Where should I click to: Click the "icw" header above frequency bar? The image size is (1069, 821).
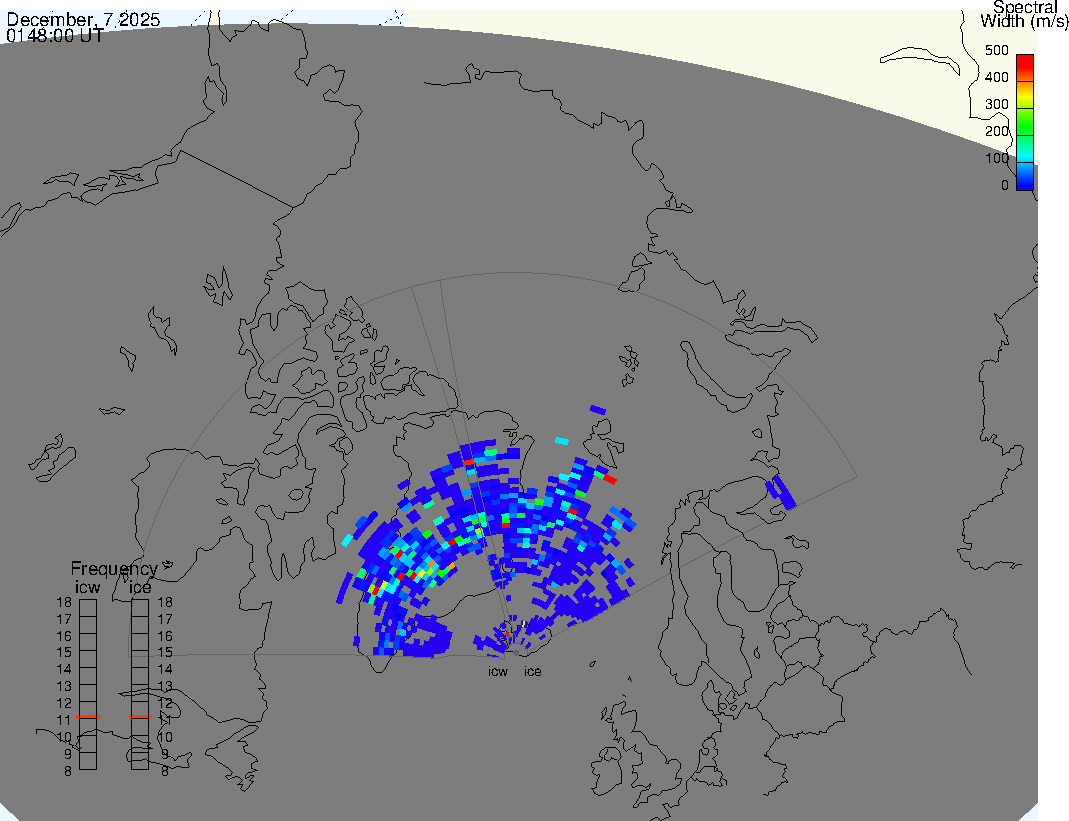[87, 587]
